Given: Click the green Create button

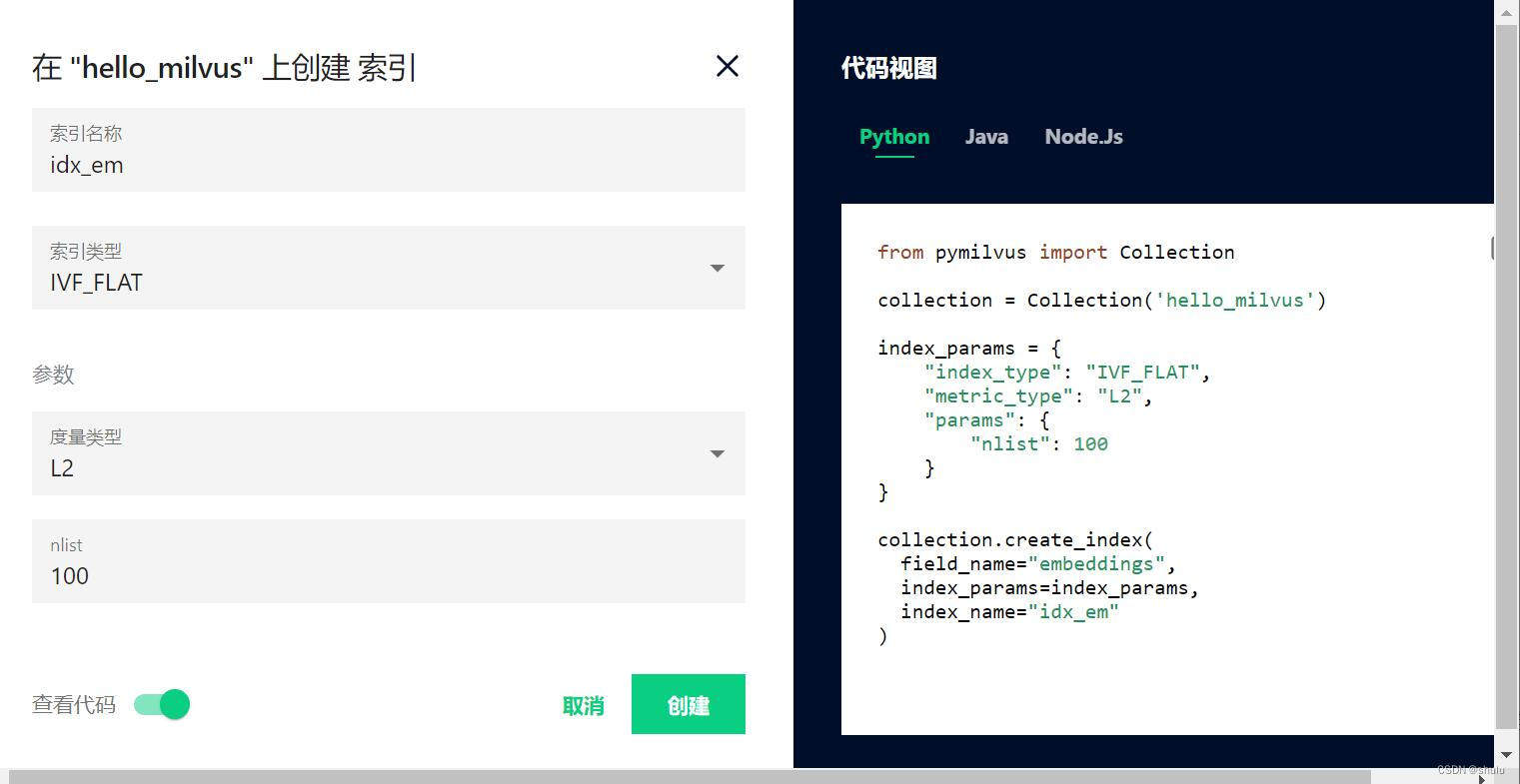Looking at the screenshot, I should pyautogui.click(x=689, y=704).
